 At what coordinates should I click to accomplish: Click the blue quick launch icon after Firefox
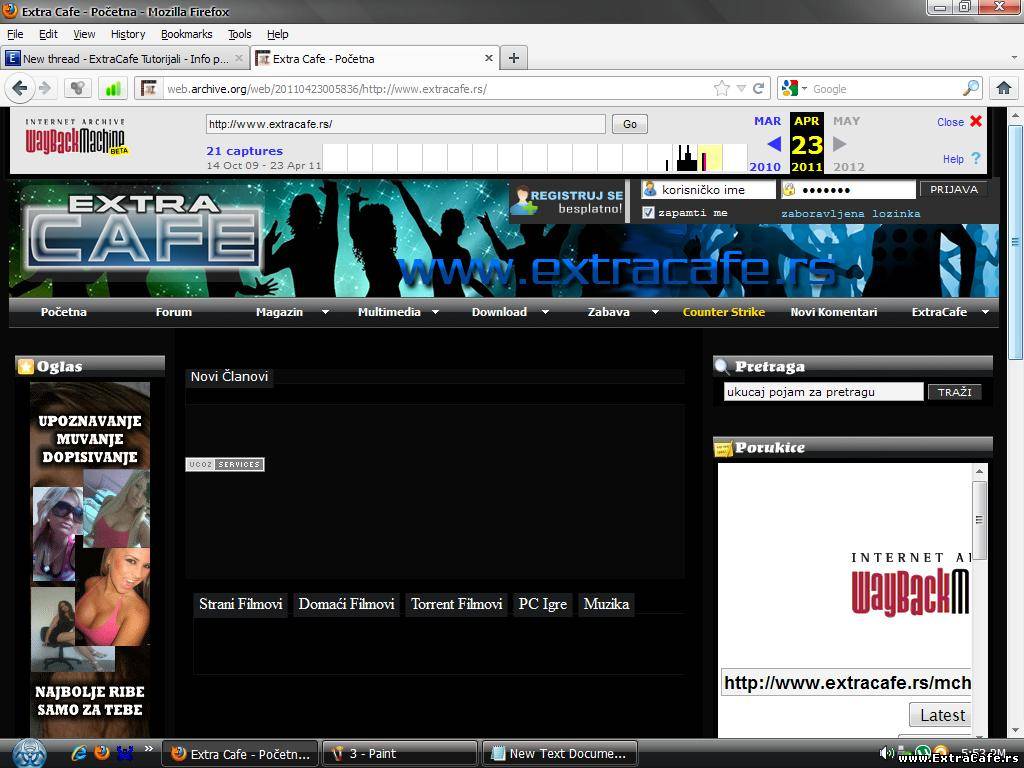[125, 753]
